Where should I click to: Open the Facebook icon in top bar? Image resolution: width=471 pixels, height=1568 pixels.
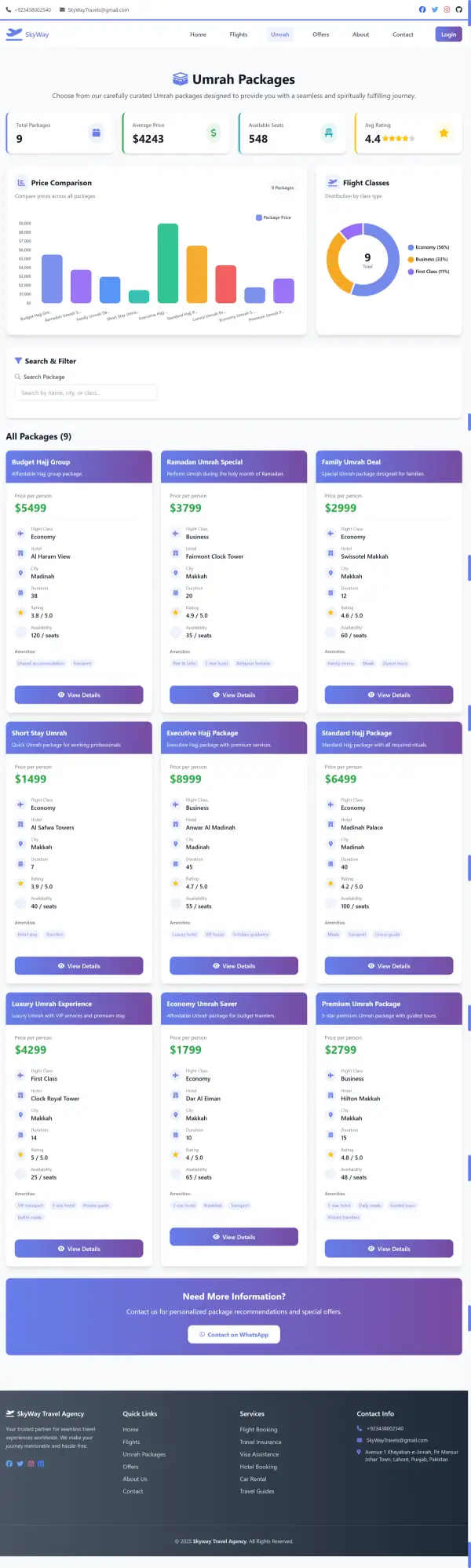(x=422, y=9)
